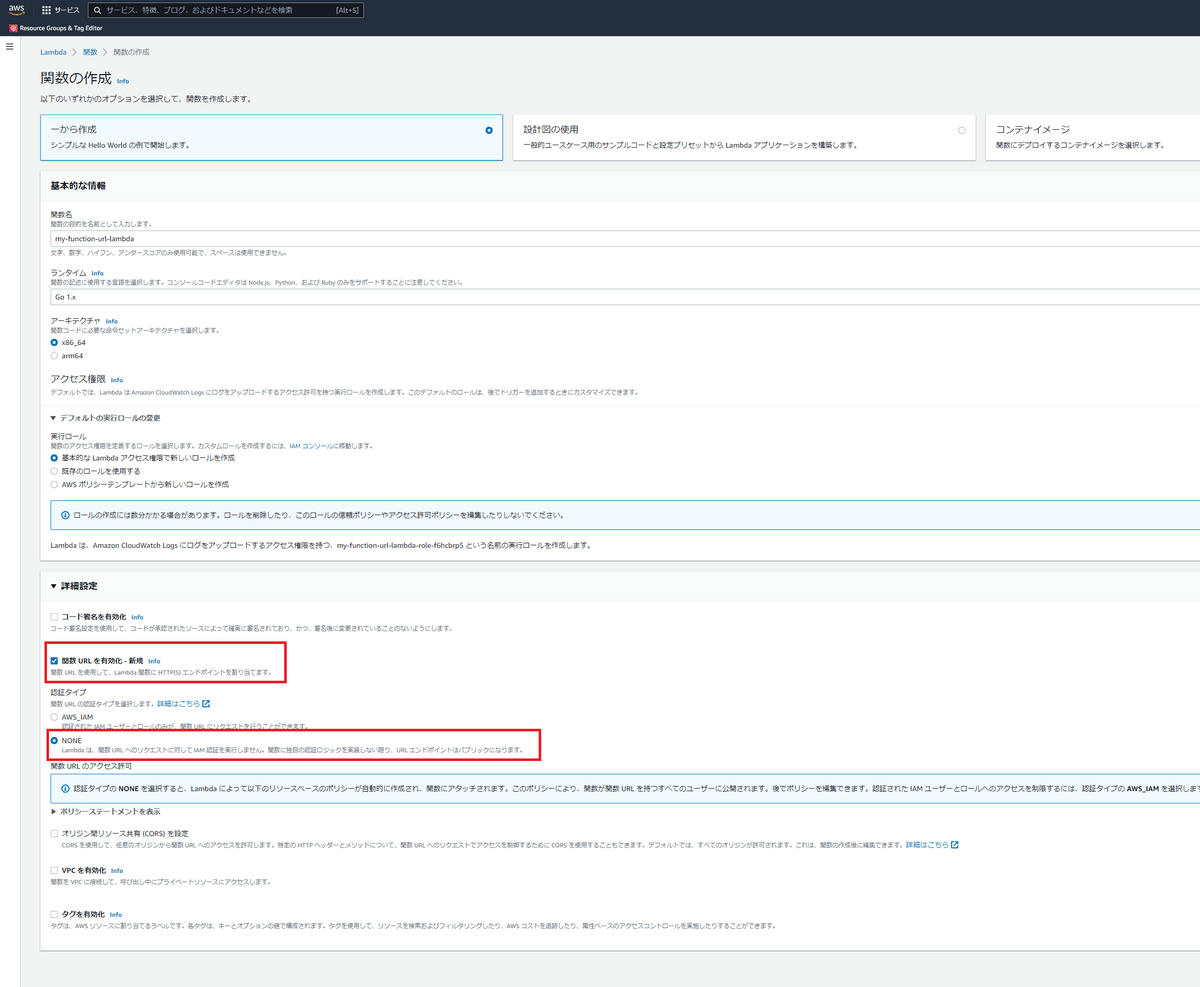Select 基本的な Lambda アクセス権限で新しいロールを作成

click(x=54, y=457)
